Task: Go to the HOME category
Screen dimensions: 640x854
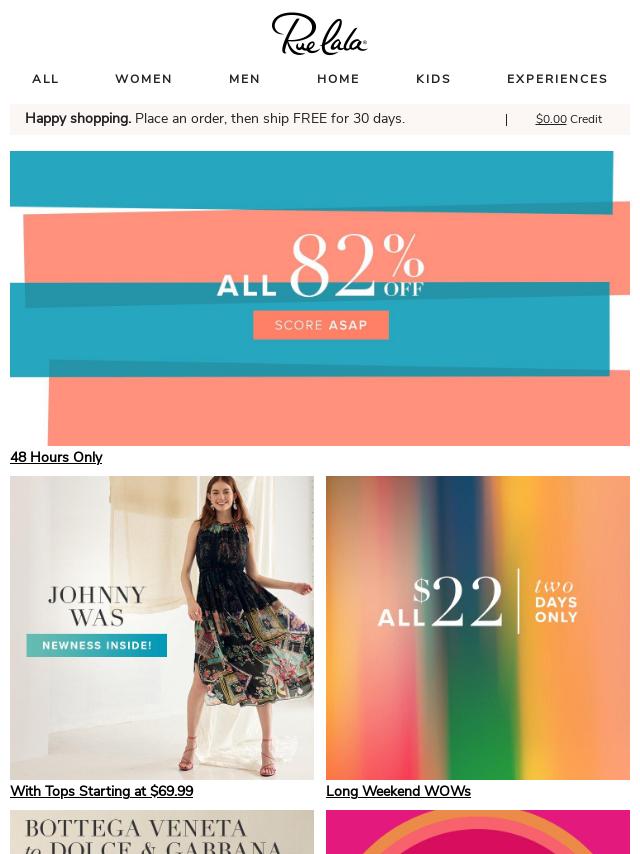Action: pyautogui.click(x=338, y=79)
